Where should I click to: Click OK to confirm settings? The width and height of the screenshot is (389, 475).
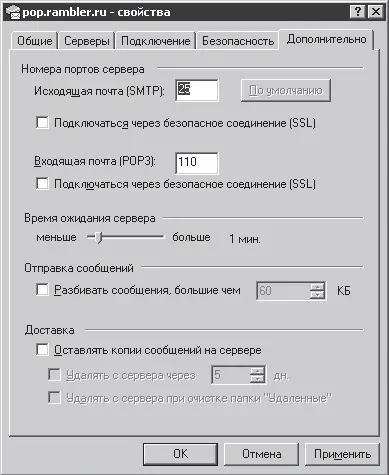click(180, 454)
